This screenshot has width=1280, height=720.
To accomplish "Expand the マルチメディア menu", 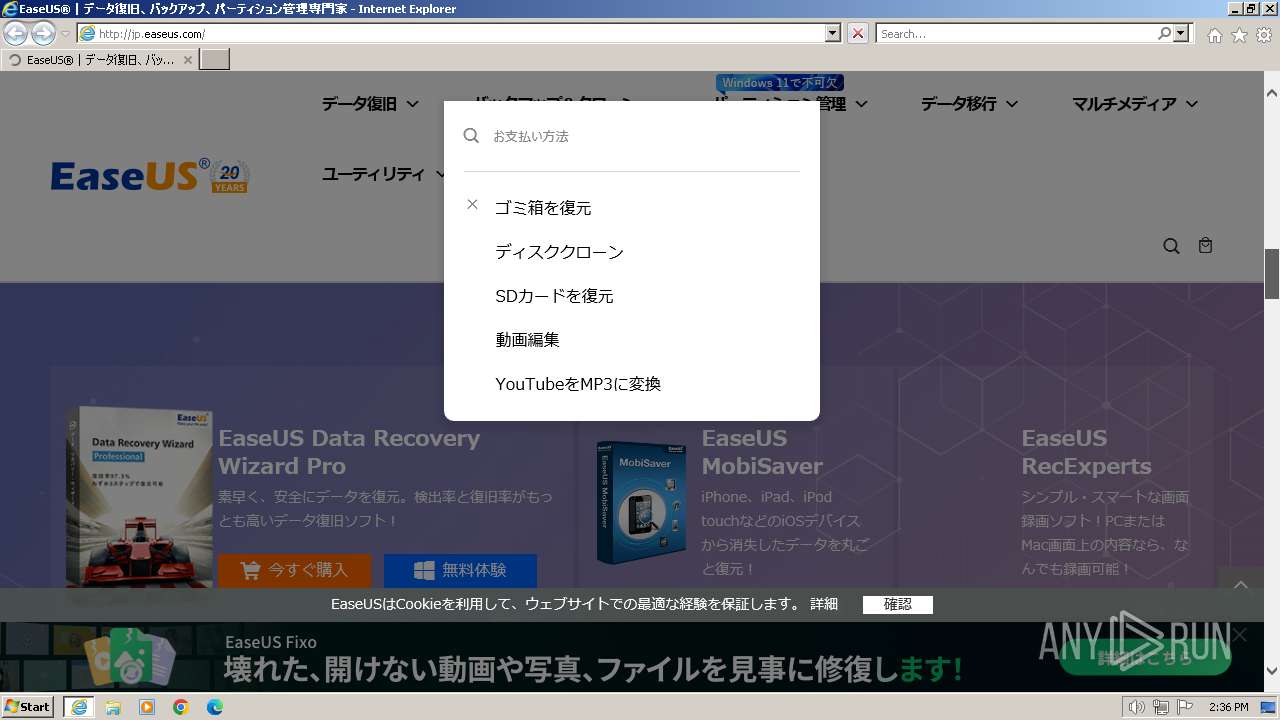I will click(1135, 104).
